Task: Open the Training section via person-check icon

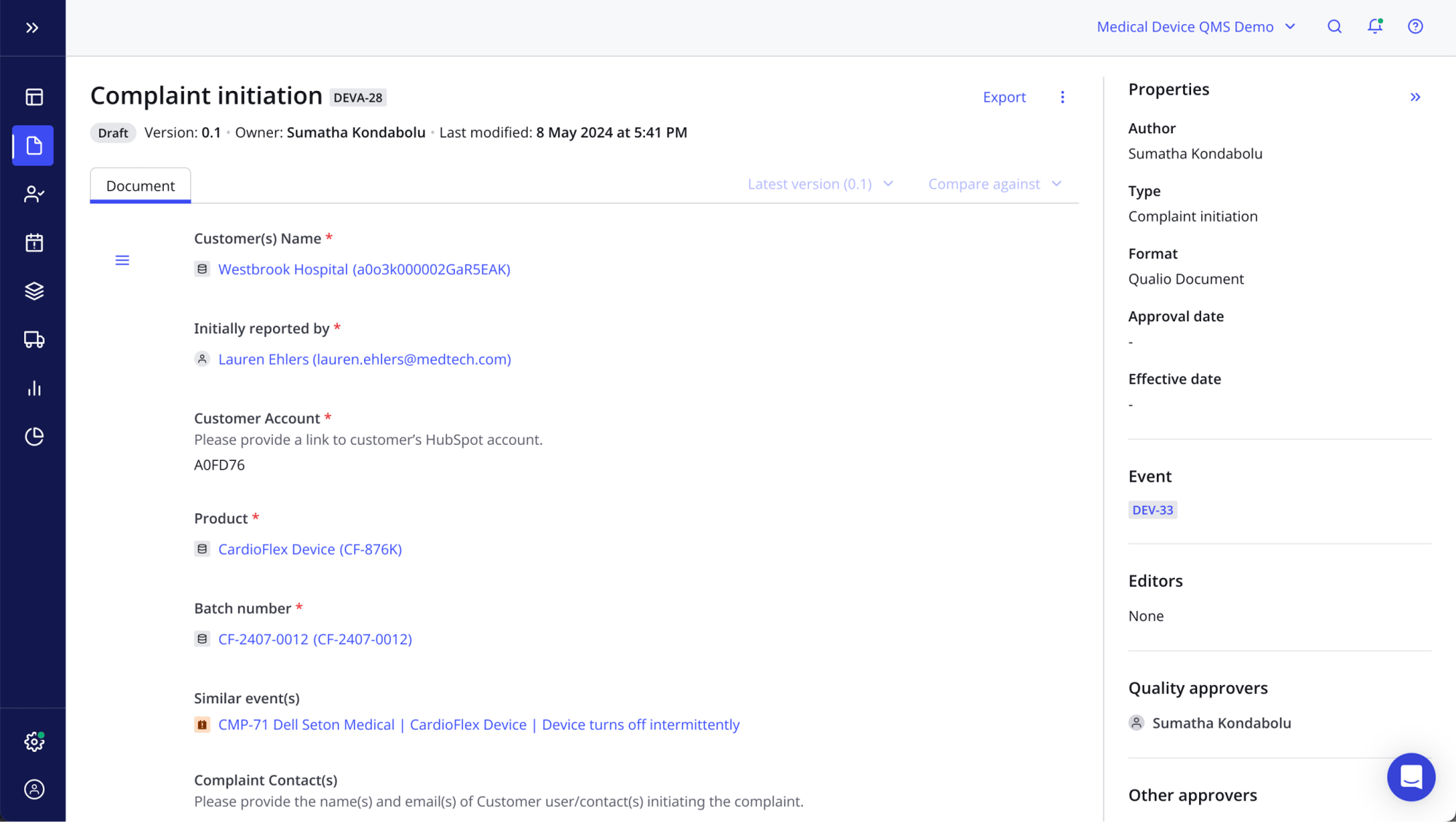Action: pyautogui.click(x=33, y=194)
